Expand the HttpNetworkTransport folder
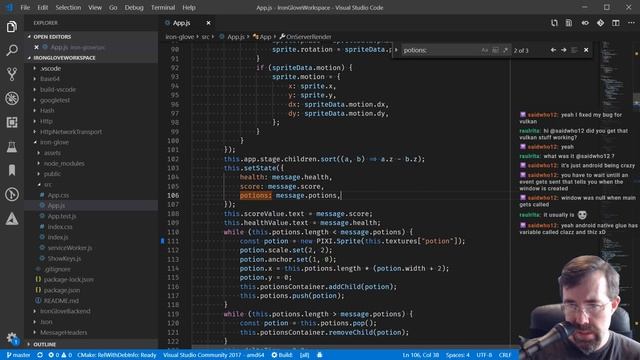This screenshot has width=640, height=360. click(71, 132)
